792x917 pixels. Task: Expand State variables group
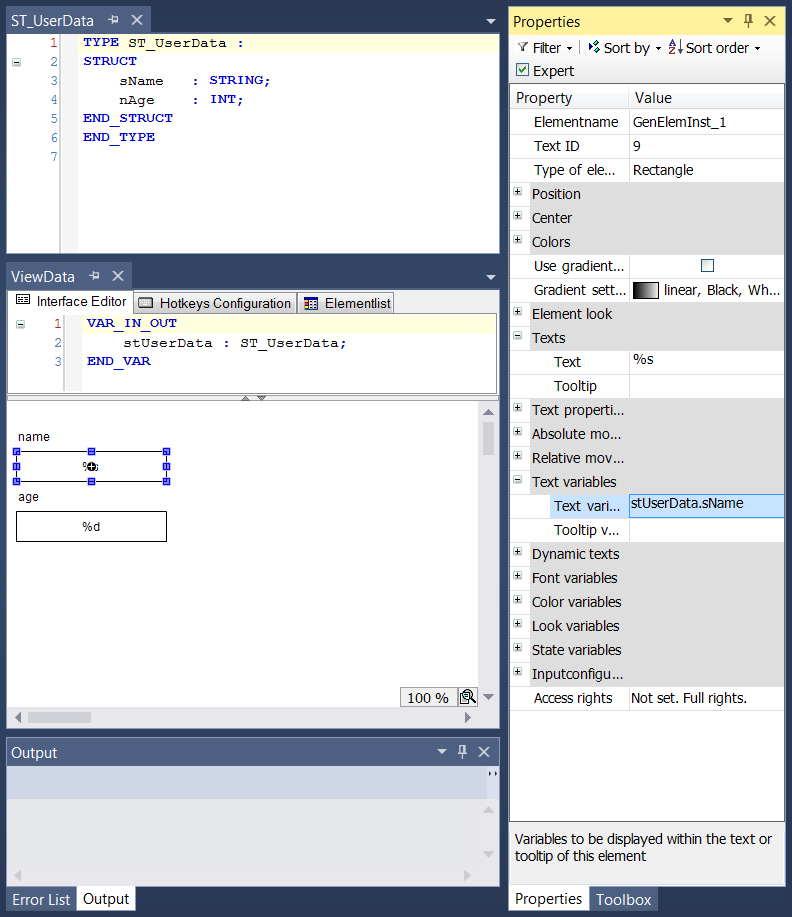pyautogui.click(x=518, y=647)
